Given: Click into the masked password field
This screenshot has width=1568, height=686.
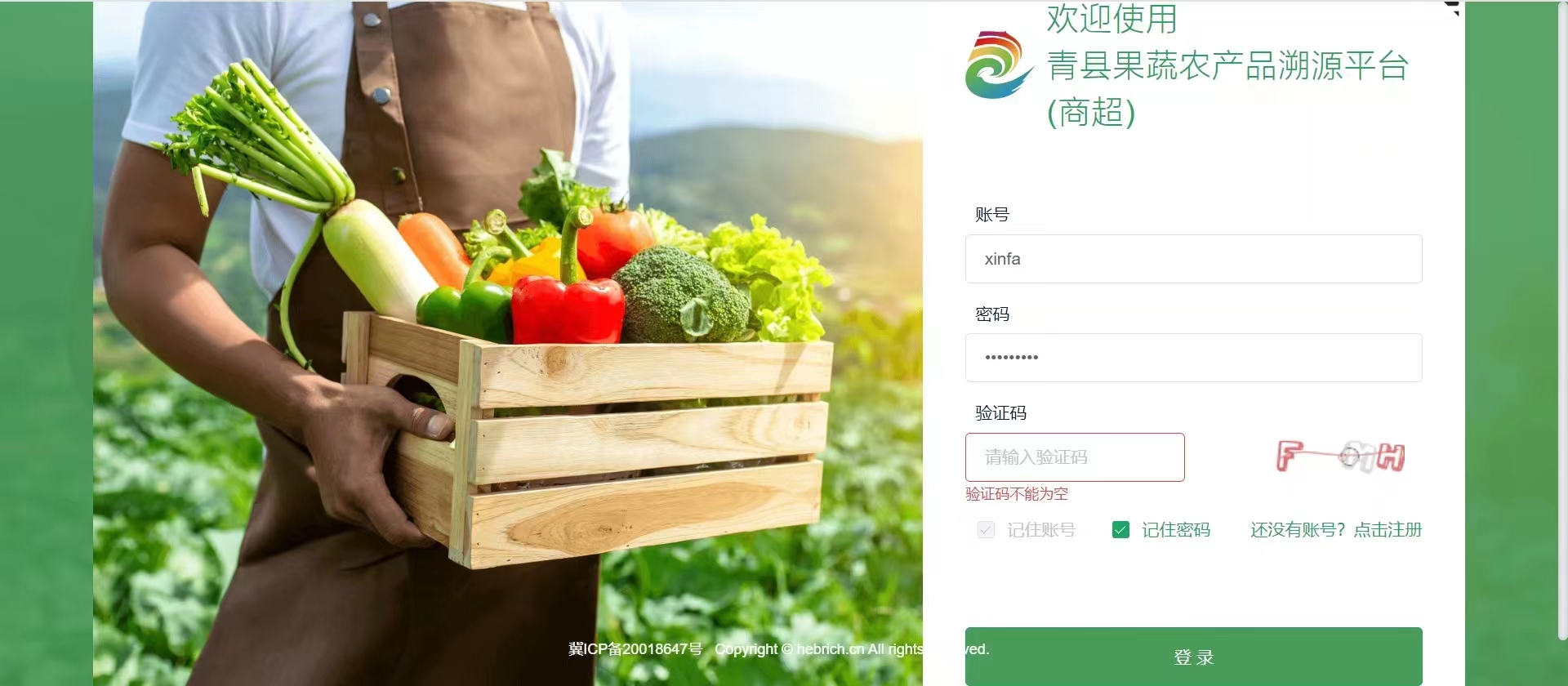Looking at the screenshot, I should [x=1193, y=358].
